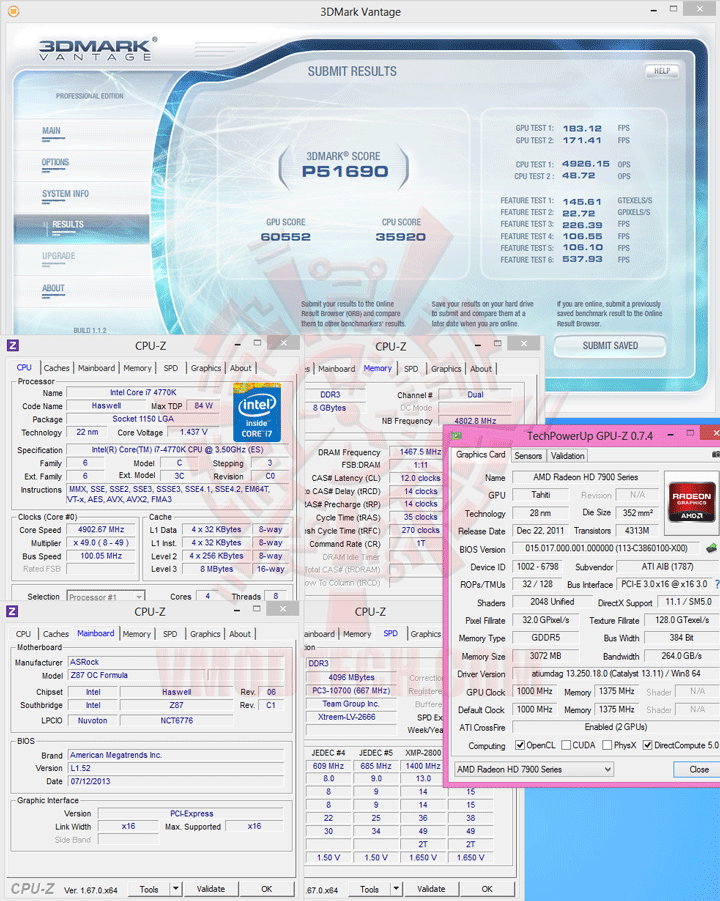
Task: Click the question mark next to Bus Interface
Action: pos(717,584)
